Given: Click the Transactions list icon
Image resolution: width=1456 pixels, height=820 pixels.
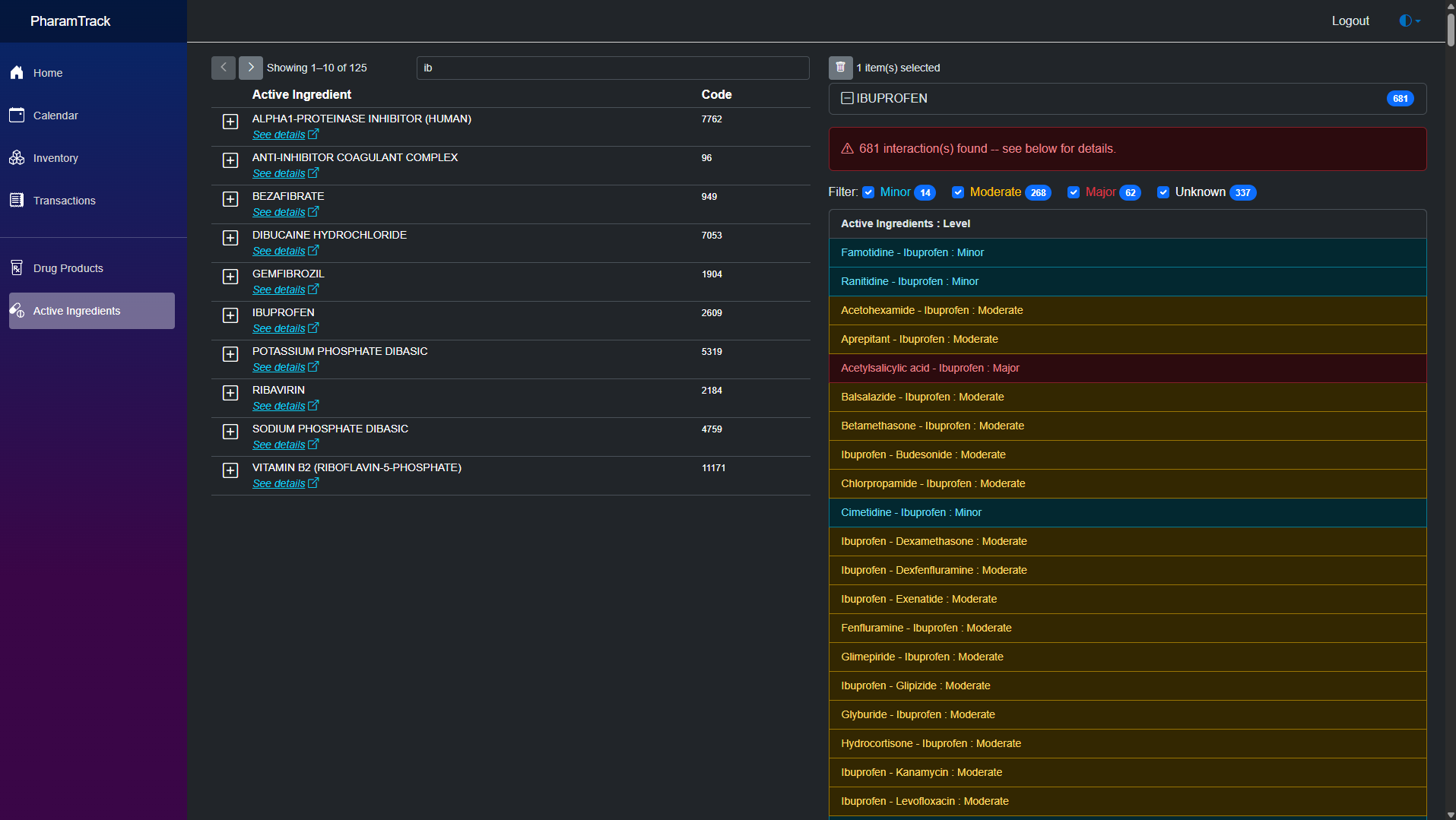Looking at the screenshot, I should click(17, 201).
